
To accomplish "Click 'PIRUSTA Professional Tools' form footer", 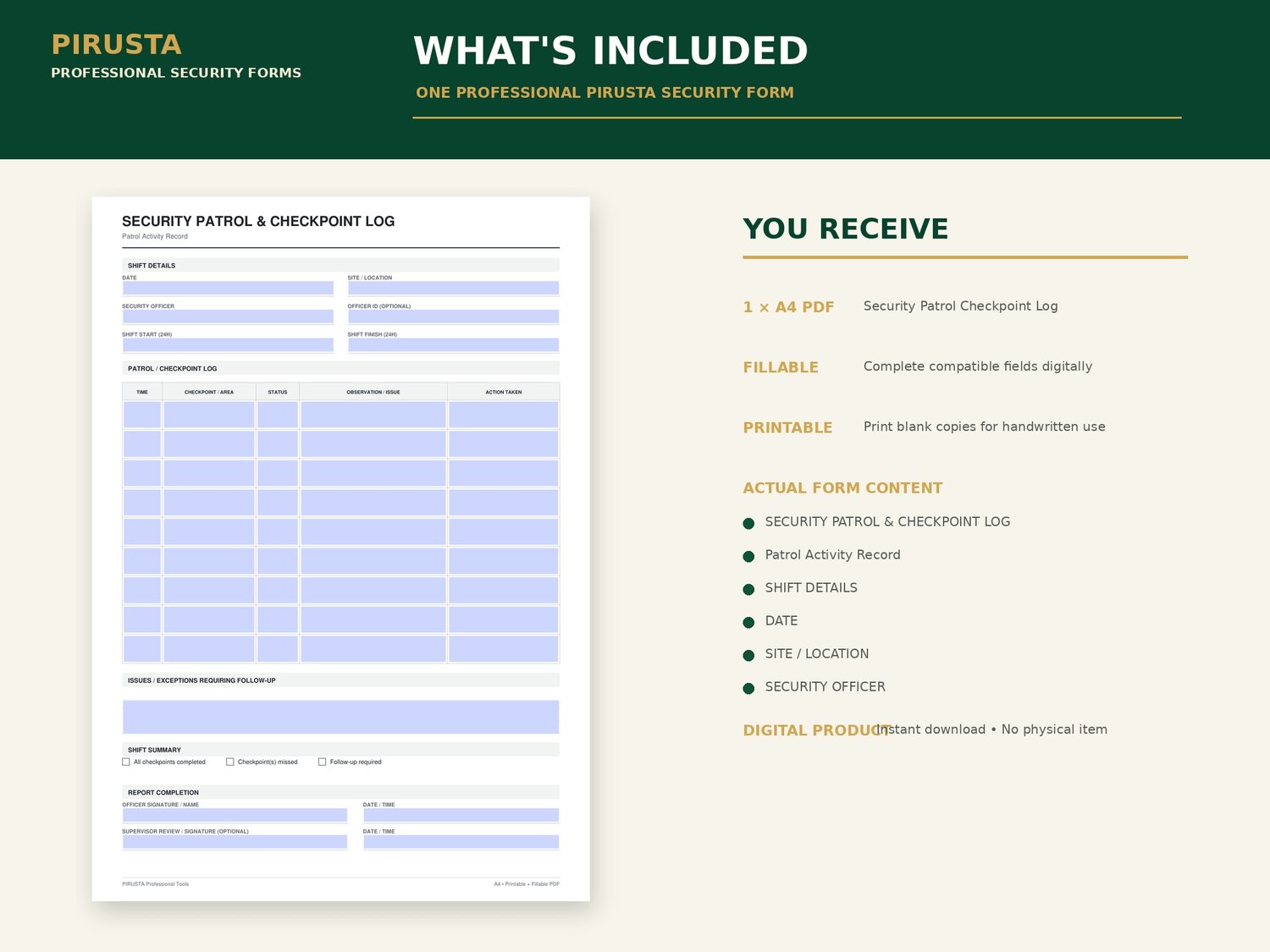I will point(156,883).
